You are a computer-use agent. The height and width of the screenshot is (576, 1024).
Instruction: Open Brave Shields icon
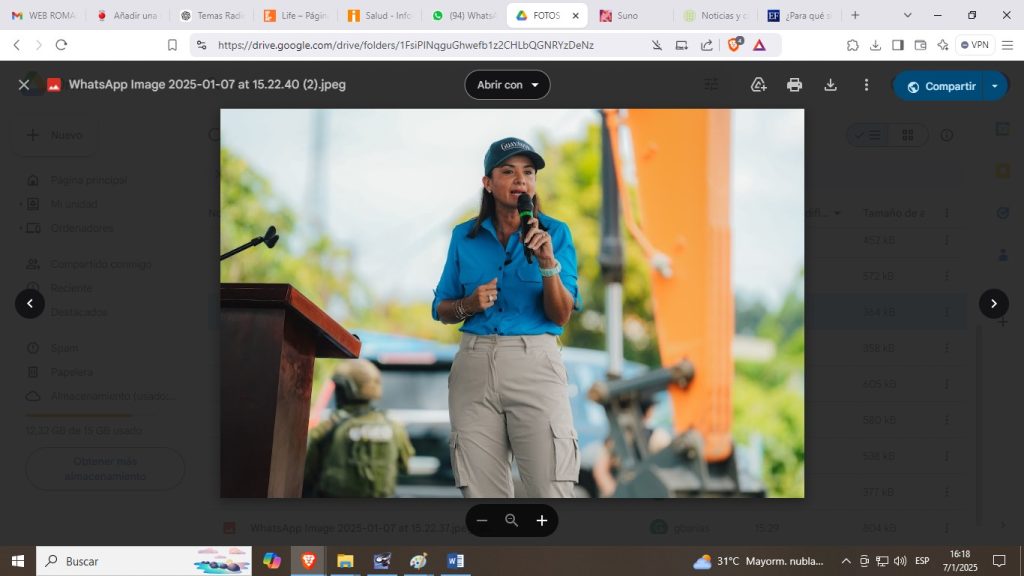click(x=734, y=44)
